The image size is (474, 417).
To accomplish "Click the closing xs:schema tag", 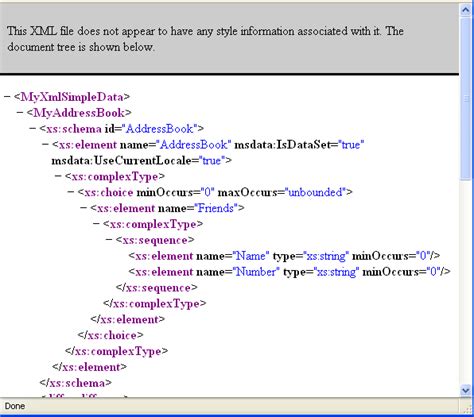I will [x=76, y=383].
